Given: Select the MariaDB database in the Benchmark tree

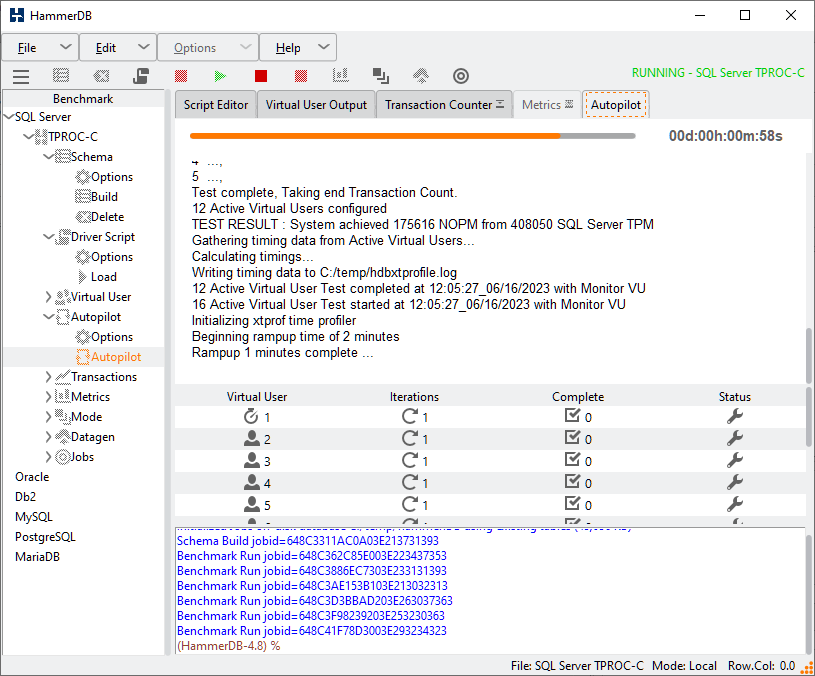Looking at the screenshot, I should [x=37, y=557].
